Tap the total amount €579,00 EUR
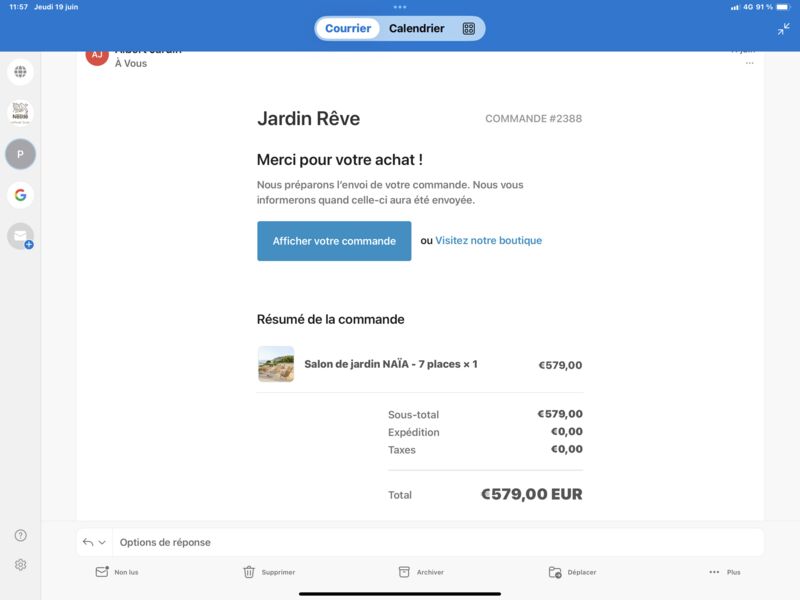The width and height of the screenshot is (800, 600). (x=531, y=494)
